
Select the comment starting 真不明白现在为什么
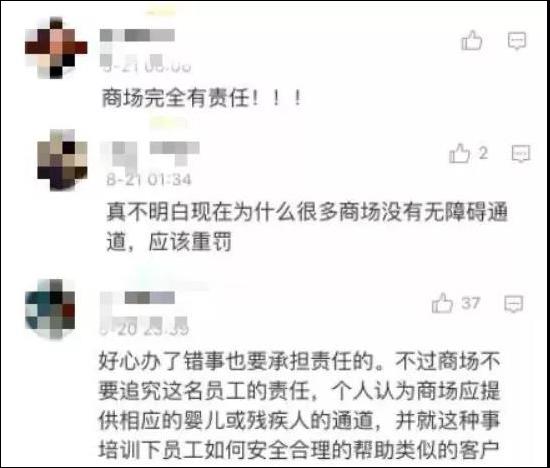[307, 227]
